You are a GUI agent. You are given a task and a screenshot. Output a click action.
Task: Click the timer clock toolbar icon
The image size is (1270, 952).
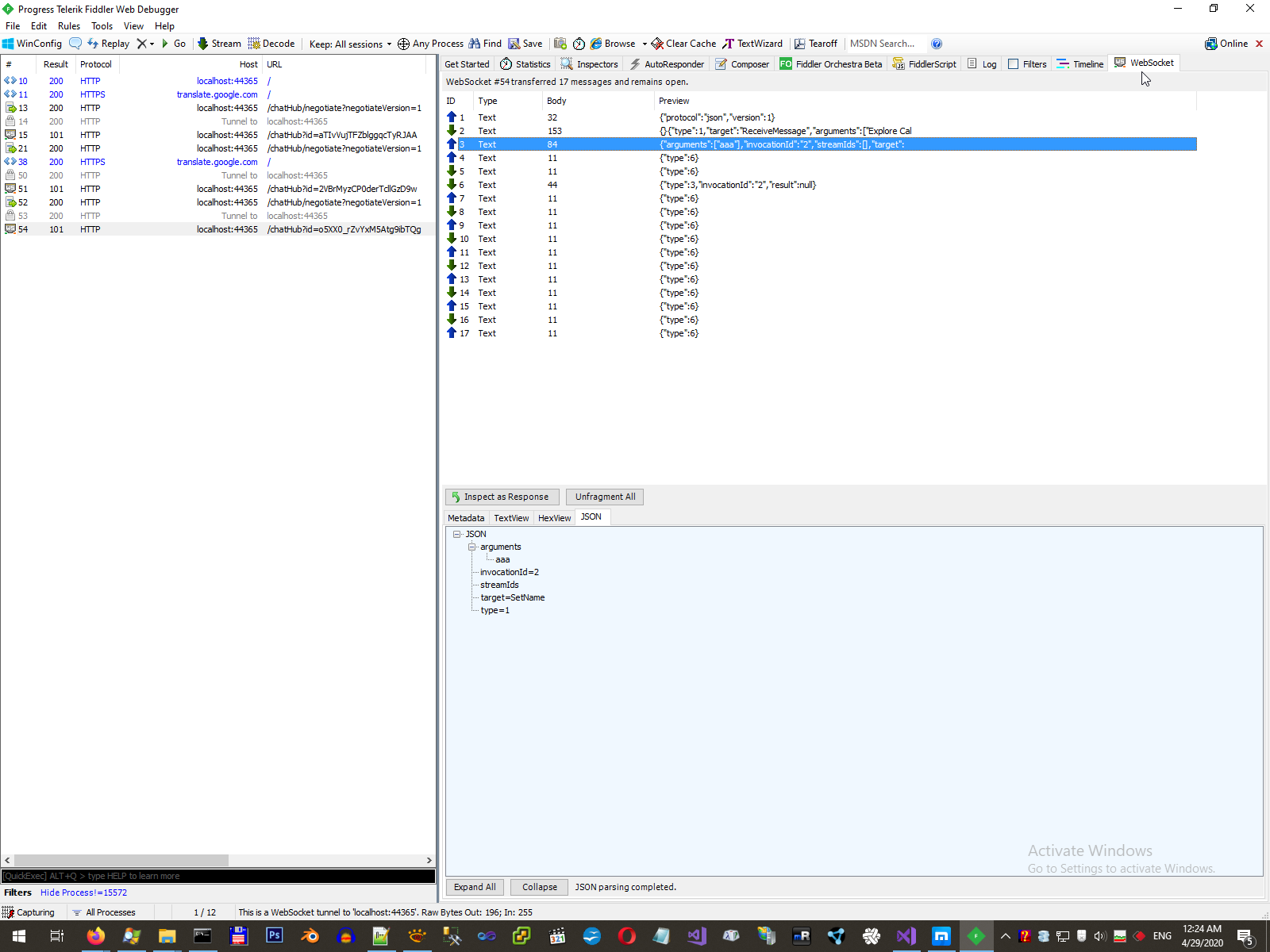coord(579,44)
